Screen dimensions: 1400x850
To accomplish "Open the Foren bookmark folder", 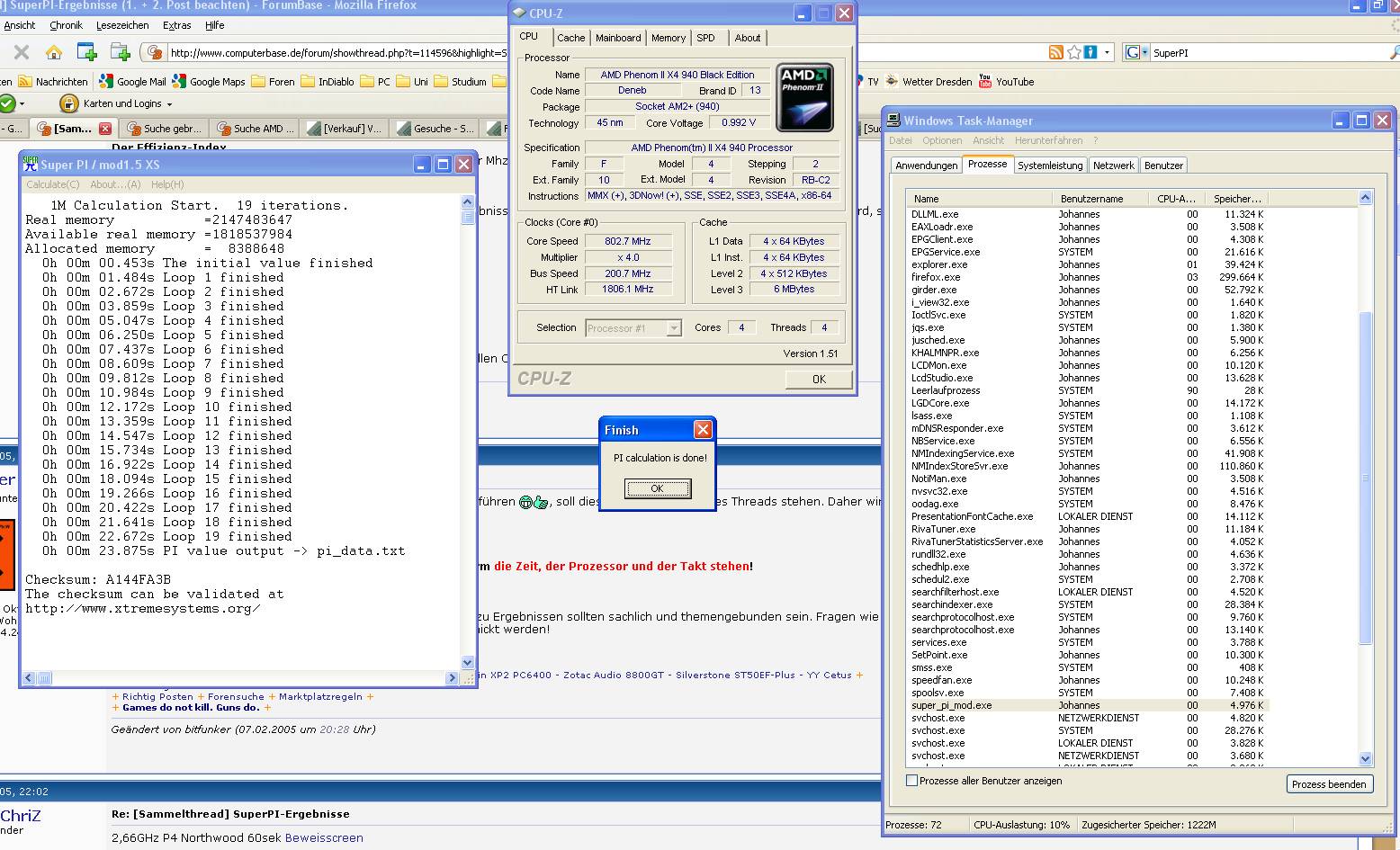I will pos(274,81).
